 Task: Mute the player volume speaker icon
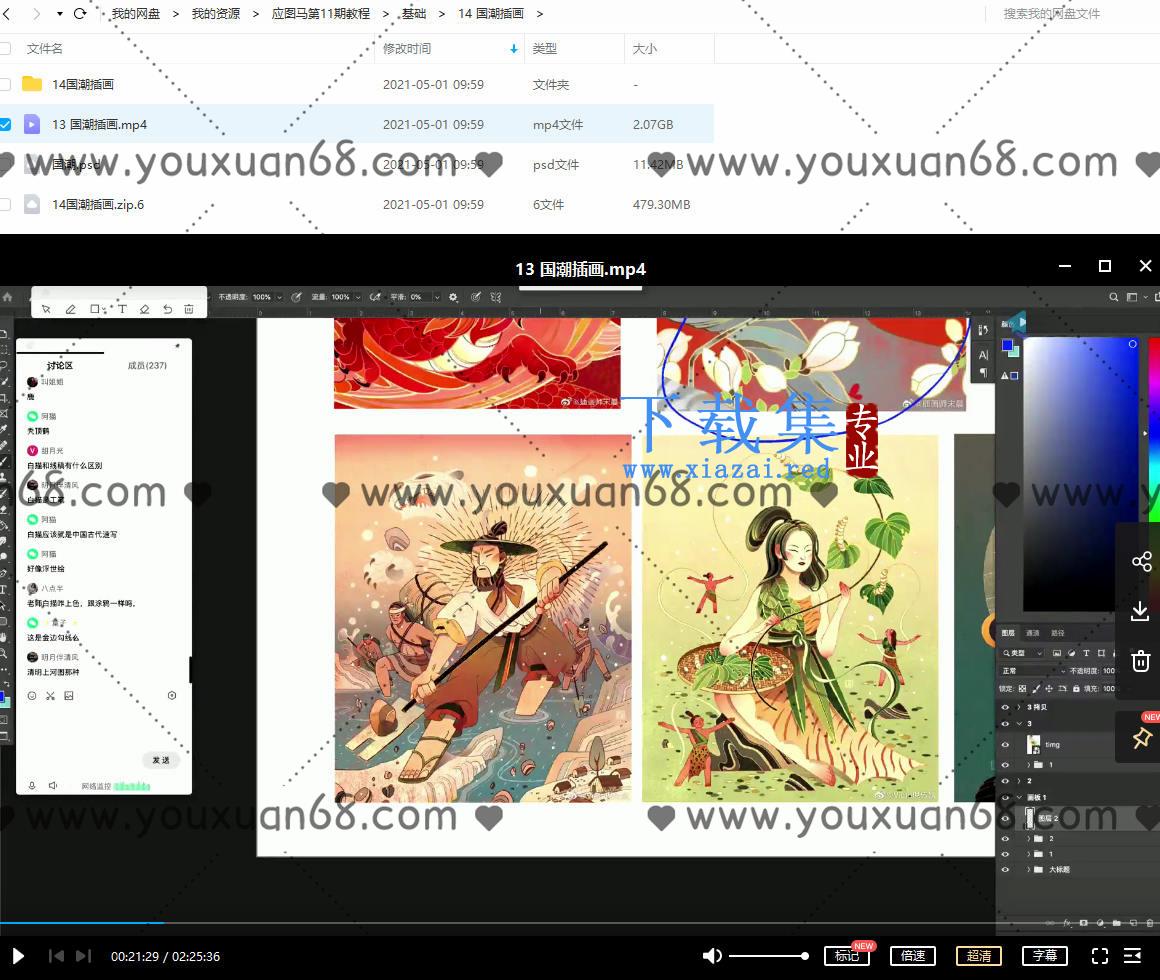click(712, 956)
